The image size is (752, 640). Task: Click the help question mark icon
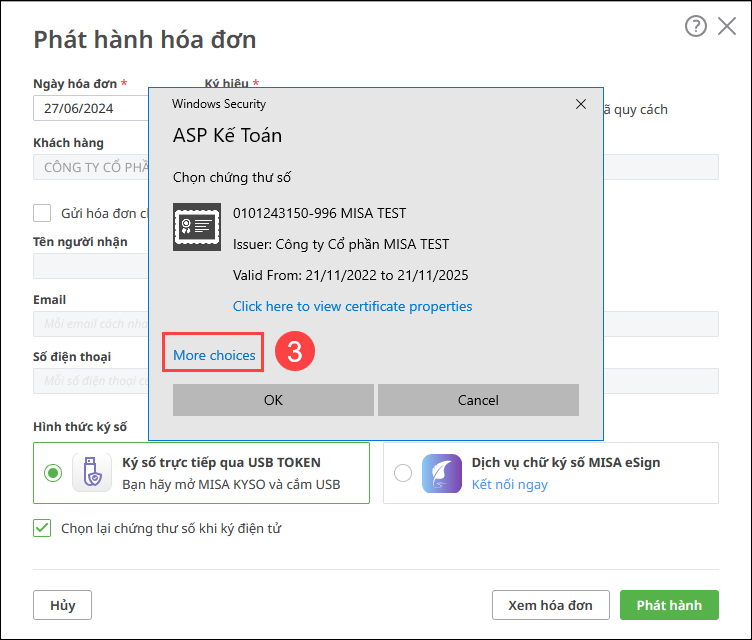[695, 27]
